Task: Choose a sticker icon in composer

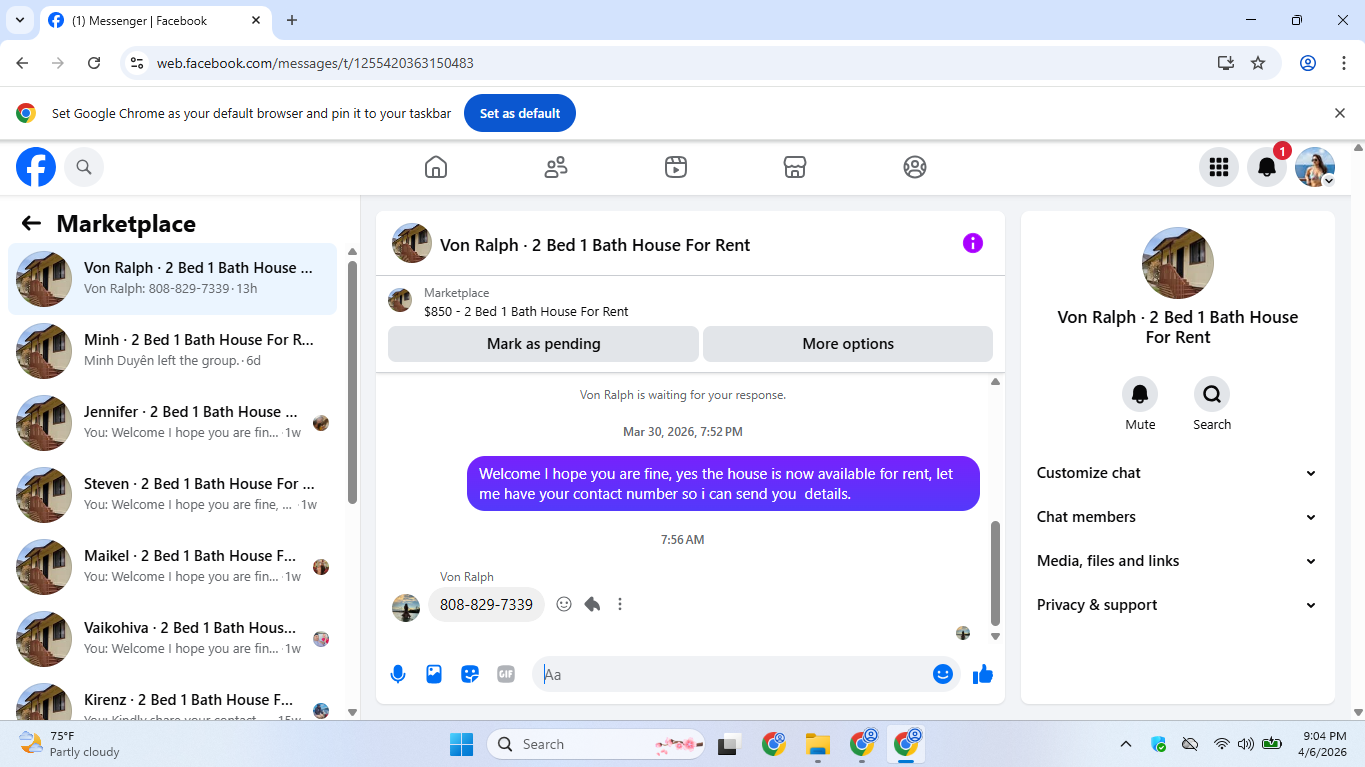Action: [470, 674]
